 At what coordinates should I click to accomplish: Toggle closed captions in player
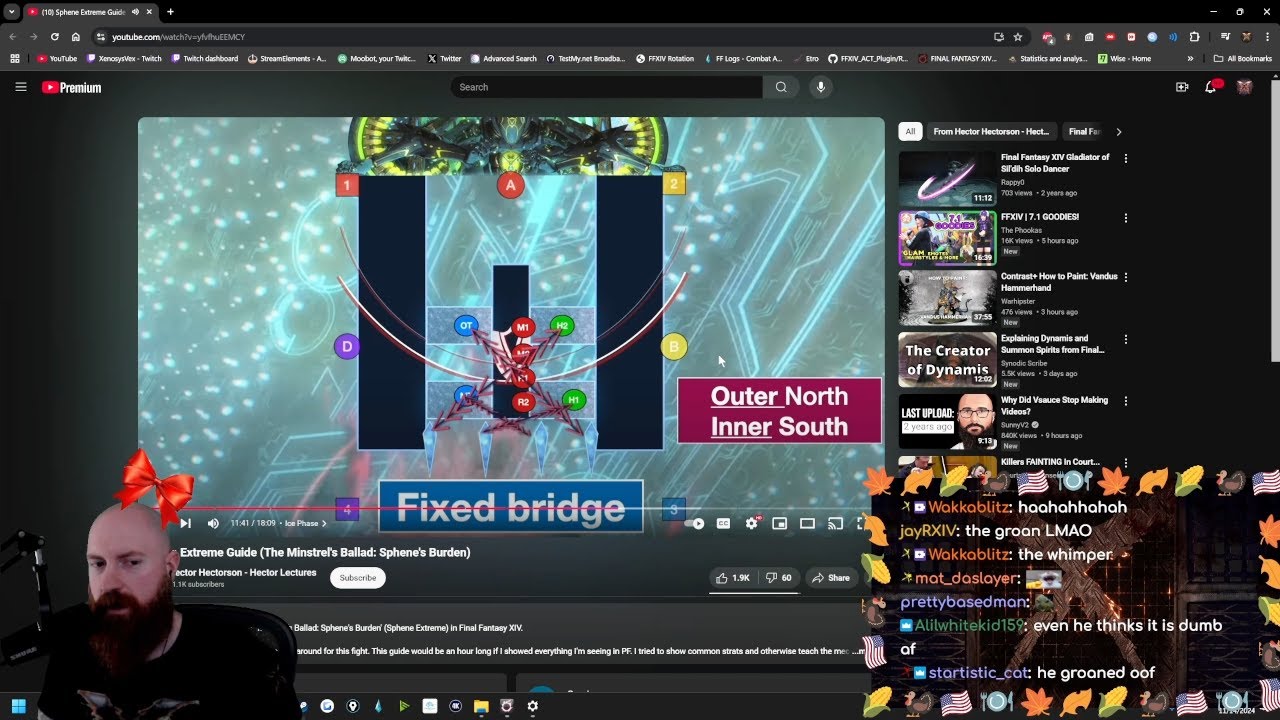tap(723, 523)
